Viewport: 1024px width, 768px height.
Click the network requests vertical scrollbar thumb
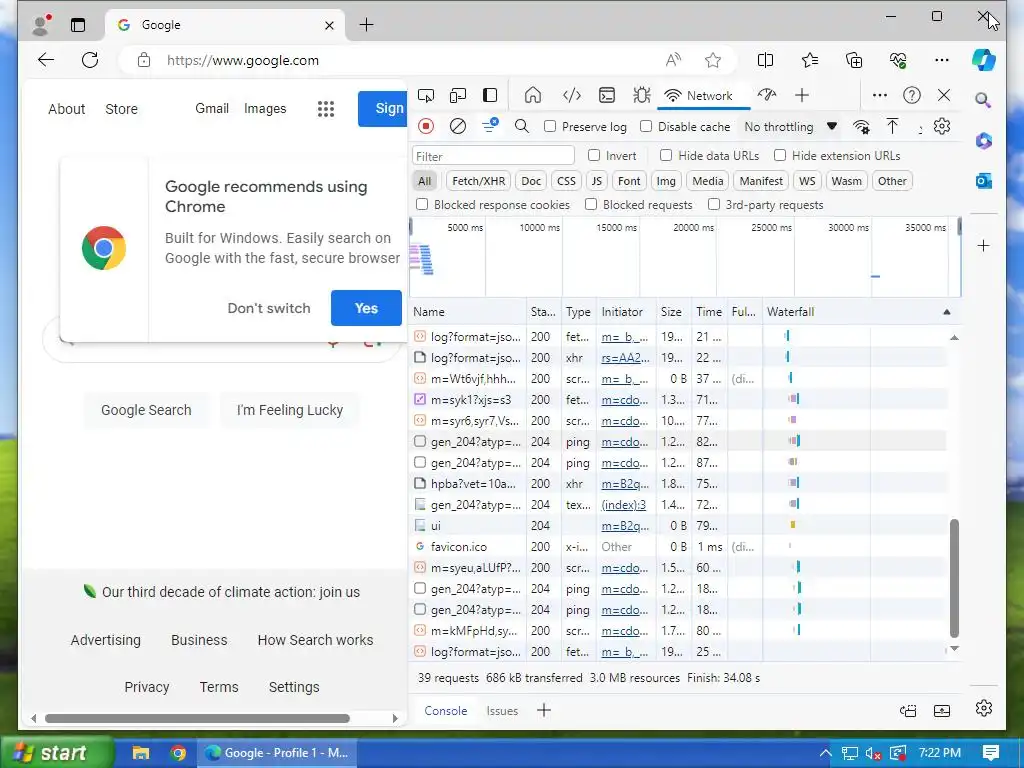pyautogui.click(x=954, y=578)
